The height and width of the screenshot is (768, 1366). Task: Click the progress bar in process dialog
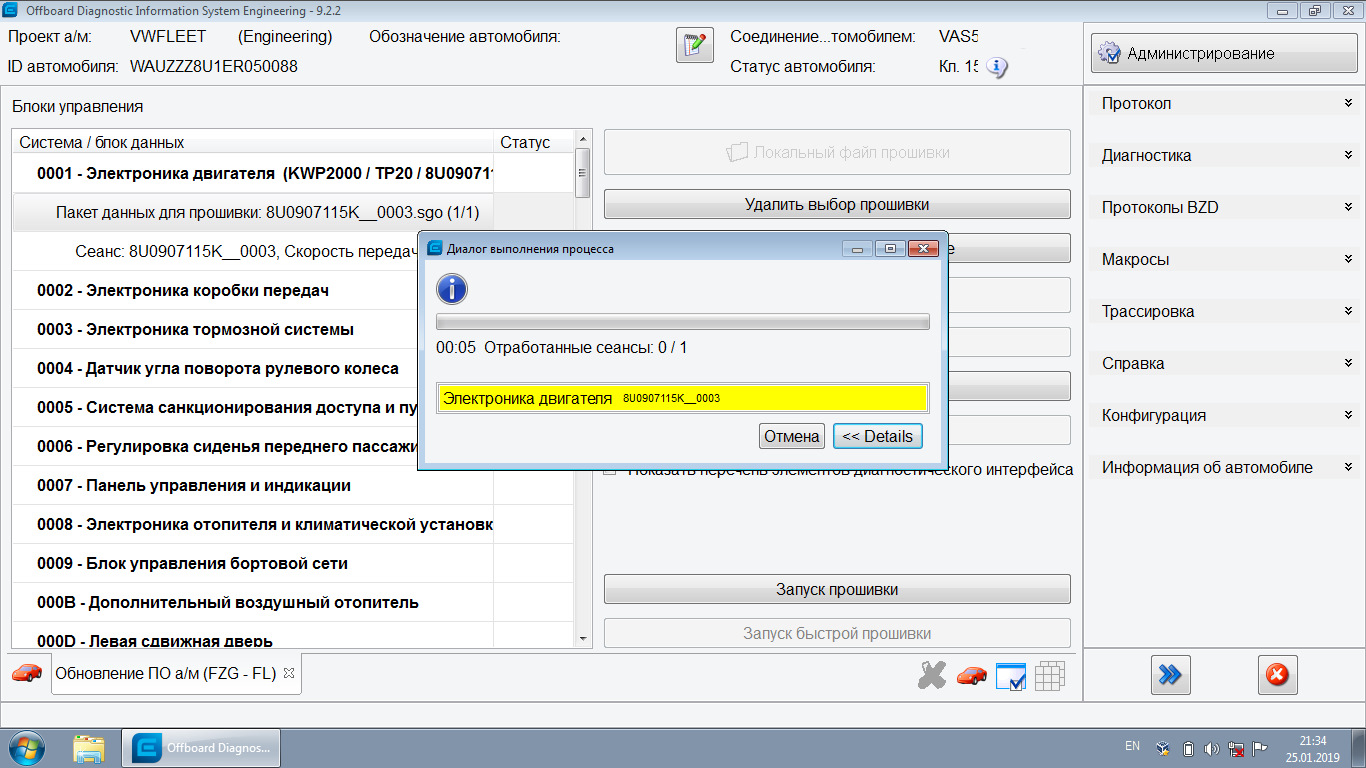683,322
